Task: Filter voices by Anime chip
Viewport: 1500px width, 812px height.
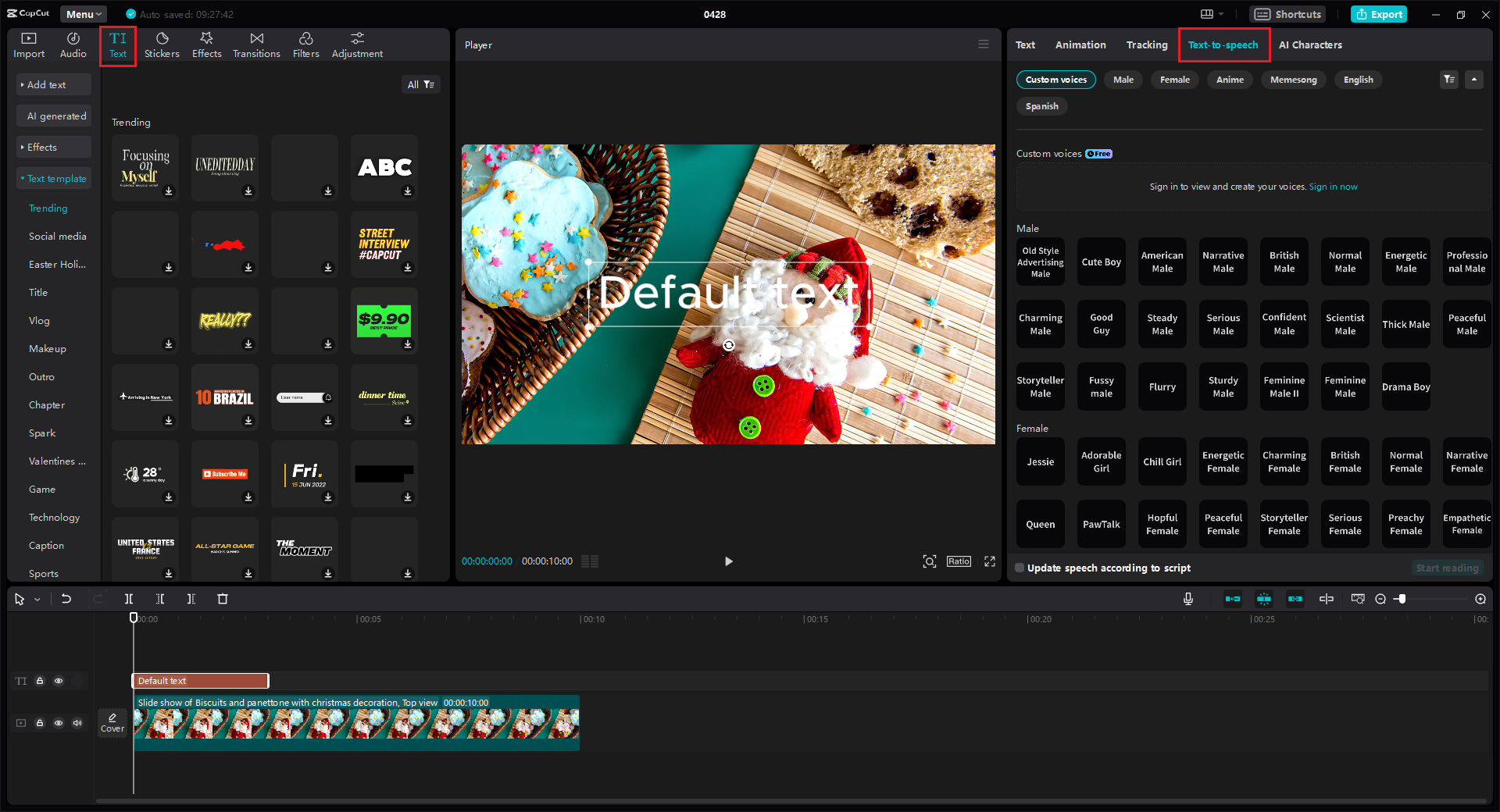Action: click(1230, 80)
